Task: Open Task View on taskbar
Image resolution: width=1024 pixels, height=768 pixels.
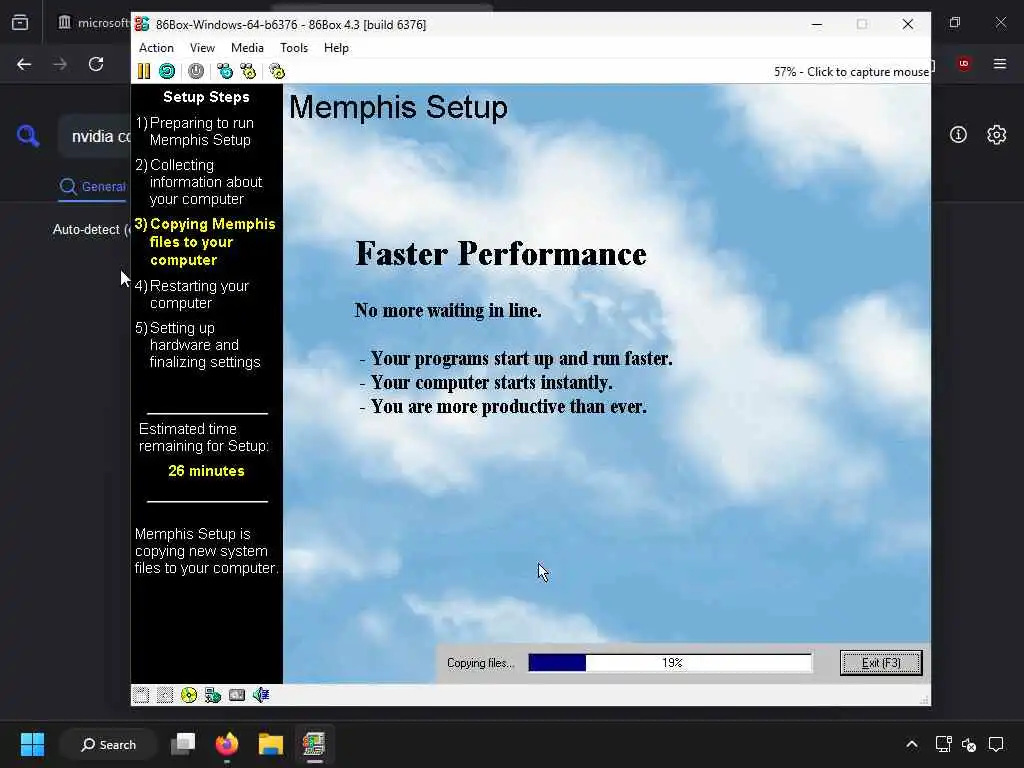Action: [183, 744]
